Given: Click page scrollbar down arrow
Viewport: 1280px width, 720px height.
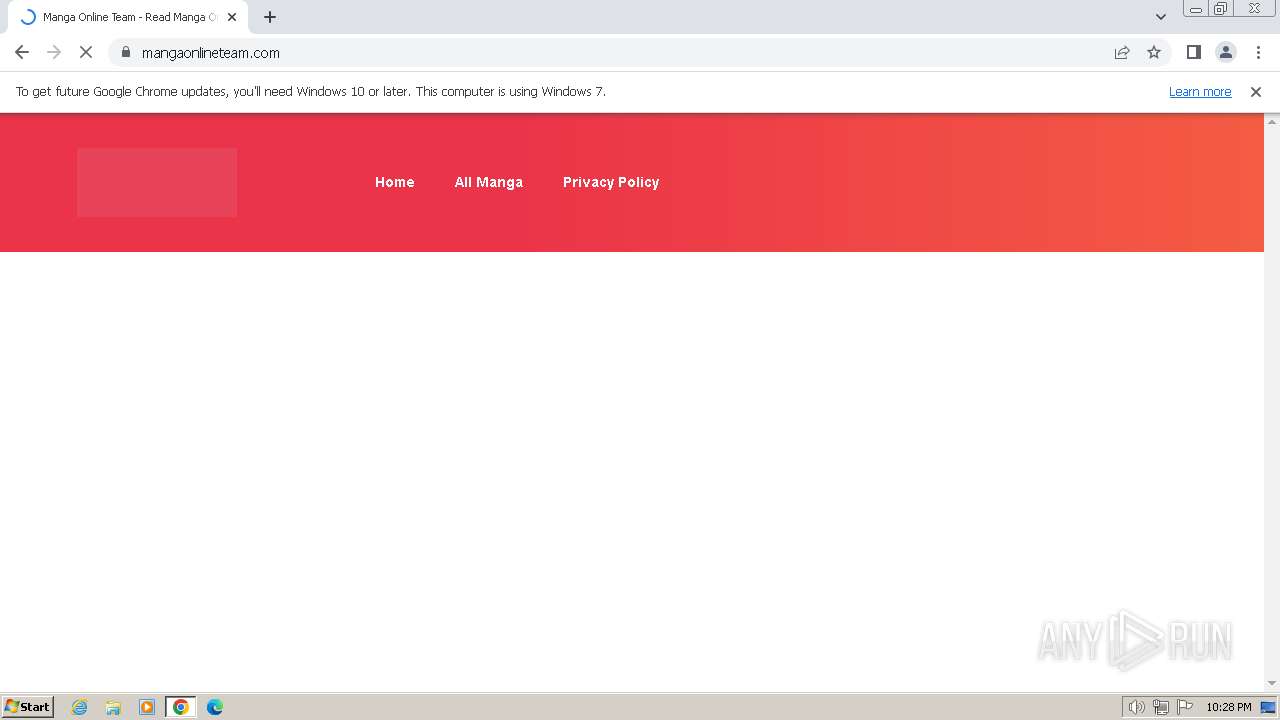Looking at the screenshot, I should pos(1272,683).
